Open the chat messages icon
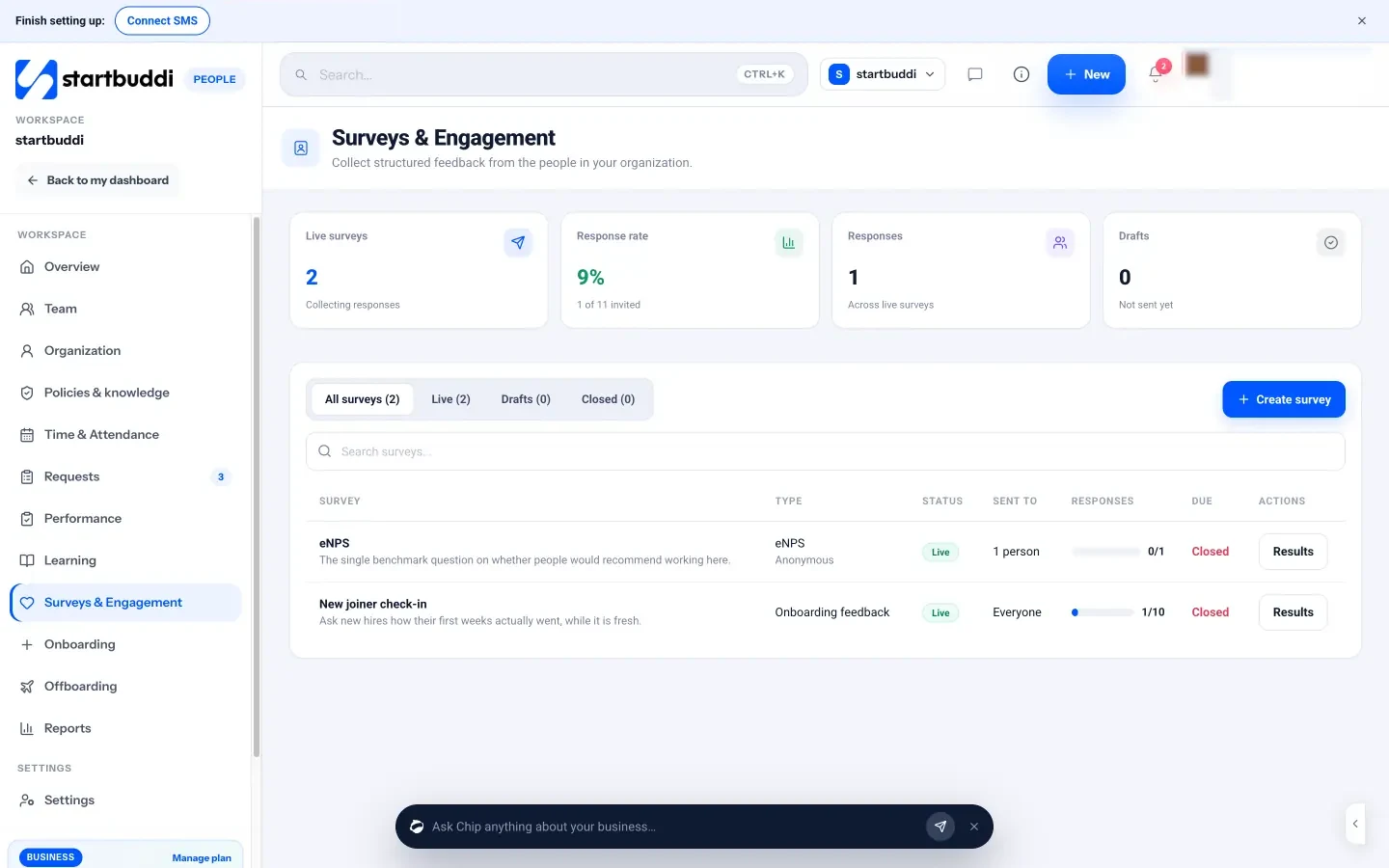Screen dimensions: 1389x868 [975, 74]
